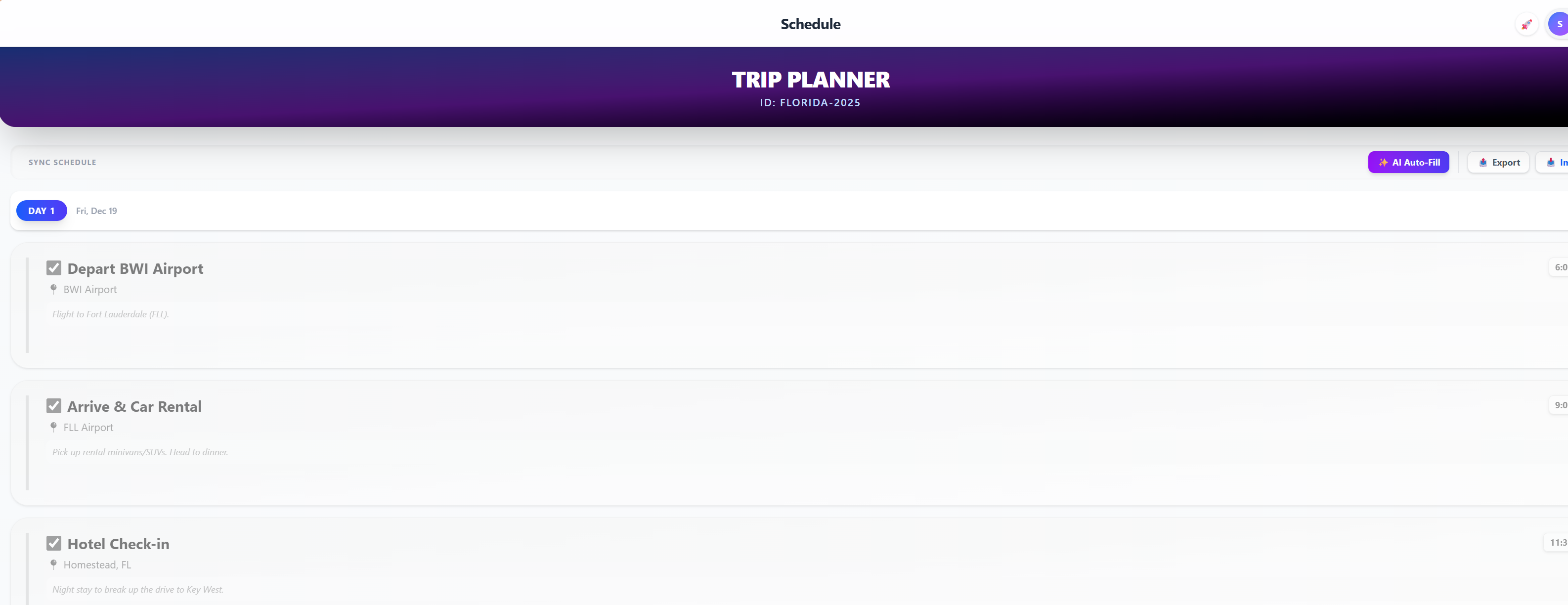Click the 9:0 time badge beside Arrive & Car Rental
This screenshot has height=605, width=1568.
coord(1559,405)
